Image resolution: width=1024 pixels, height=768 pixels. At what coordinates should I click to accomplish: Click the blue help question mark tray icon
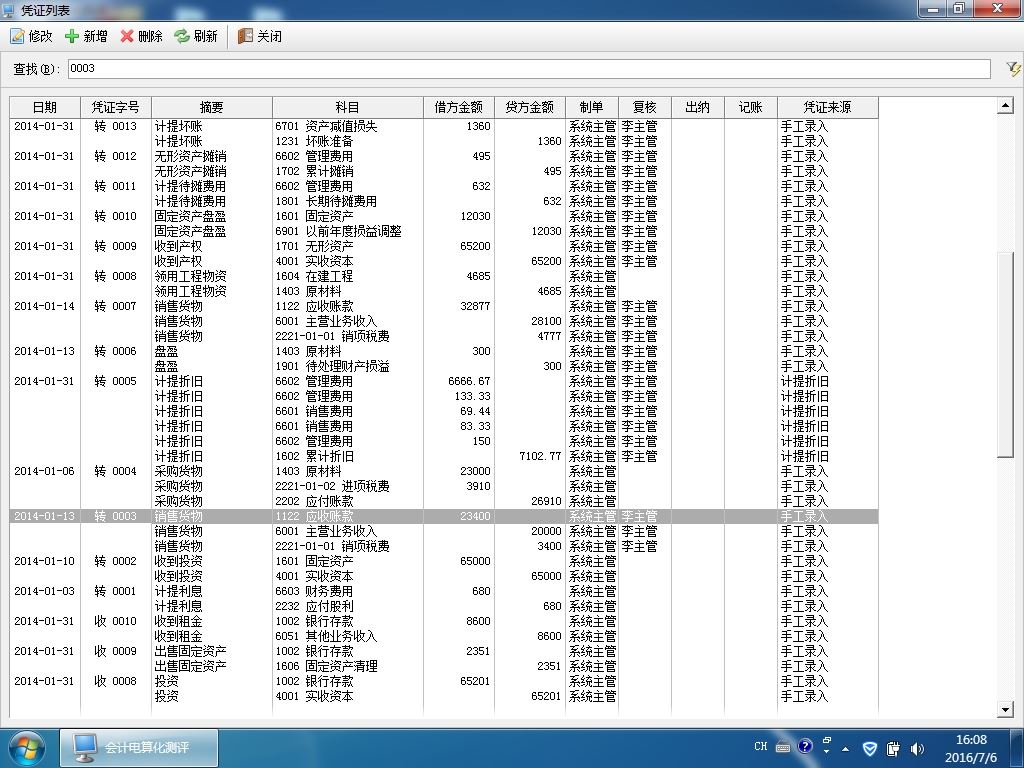click(x=805, y=746)
